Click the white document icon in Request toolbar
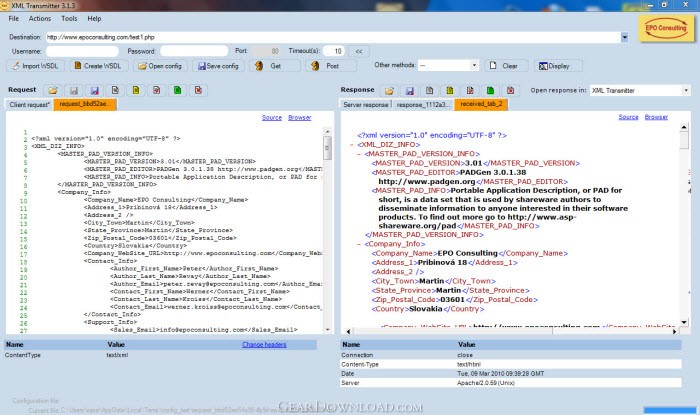The image size is (700, 415). (115, 90)
